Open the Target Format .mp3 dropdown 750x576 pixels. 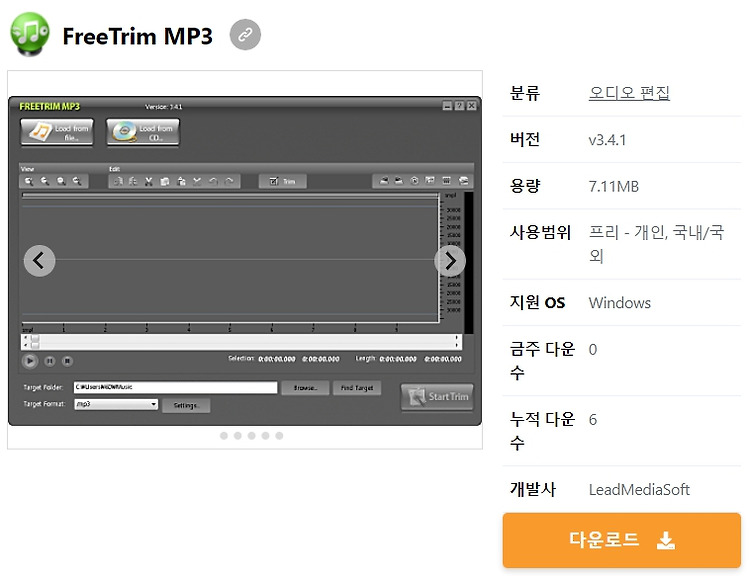[116, 404]
